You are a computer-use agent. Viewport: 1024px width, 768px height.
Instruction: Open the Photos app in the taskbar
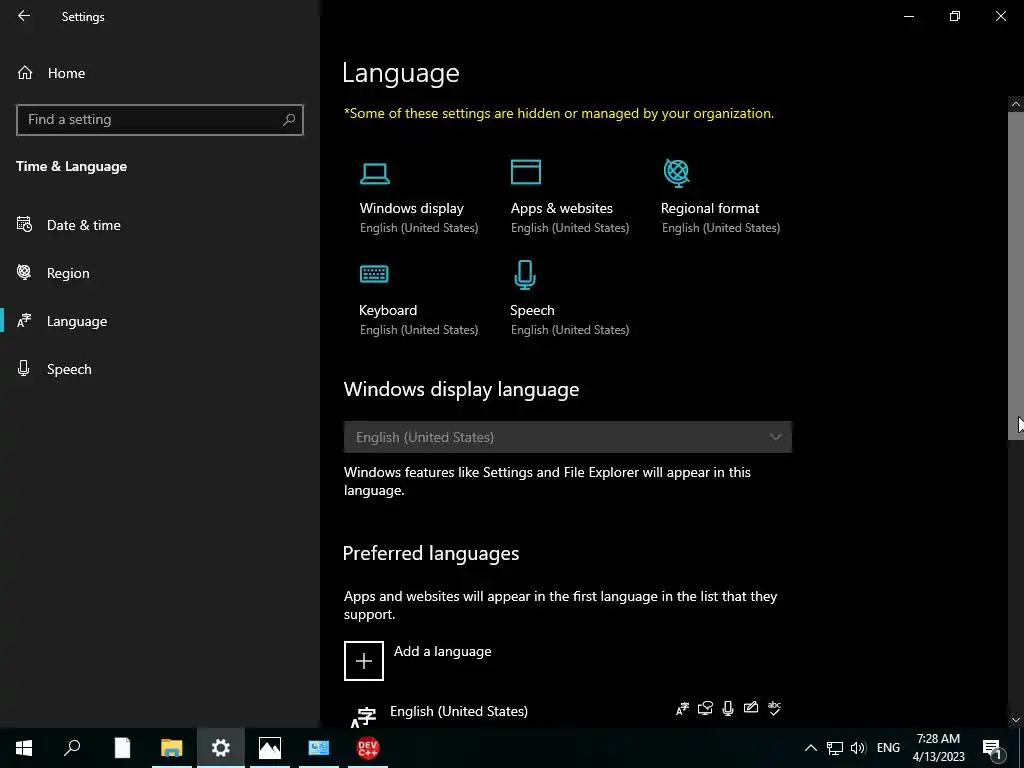point(270,748)
